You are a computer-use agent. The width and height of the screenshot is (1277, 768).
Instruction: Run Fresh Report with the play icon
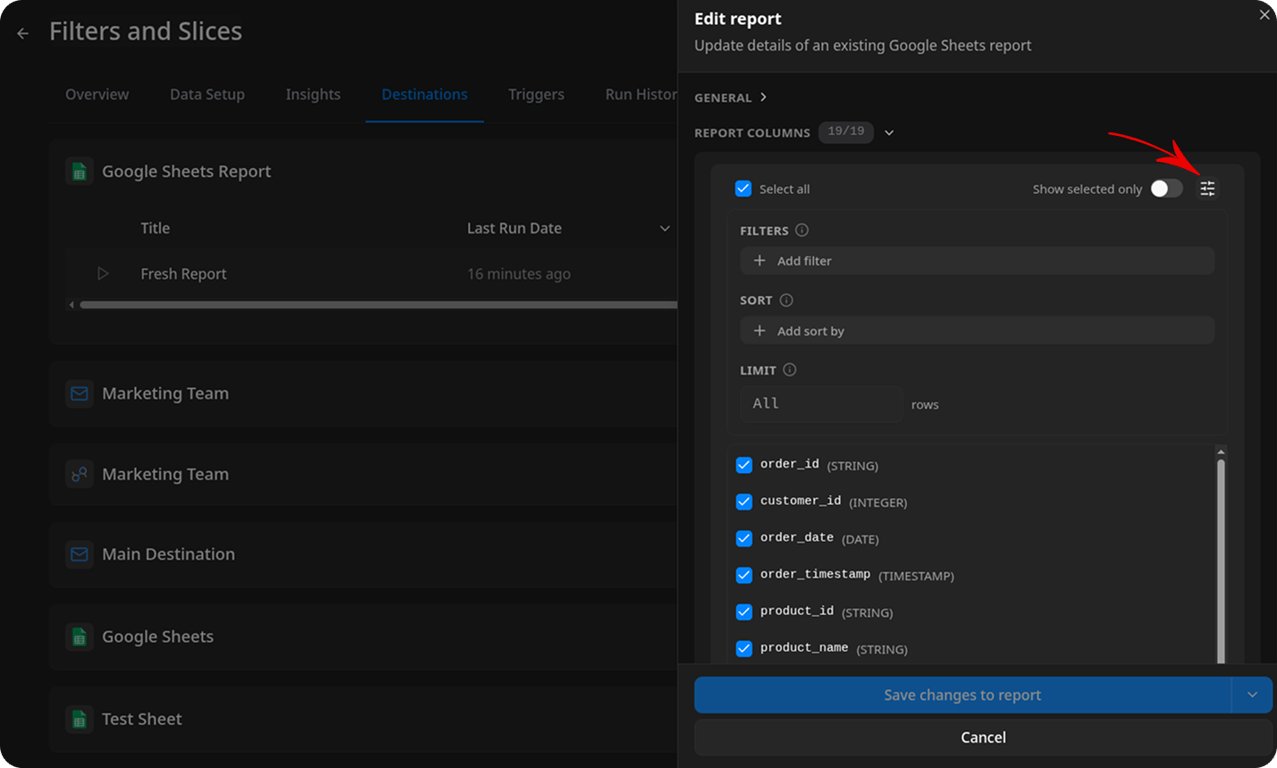point(102,274)
